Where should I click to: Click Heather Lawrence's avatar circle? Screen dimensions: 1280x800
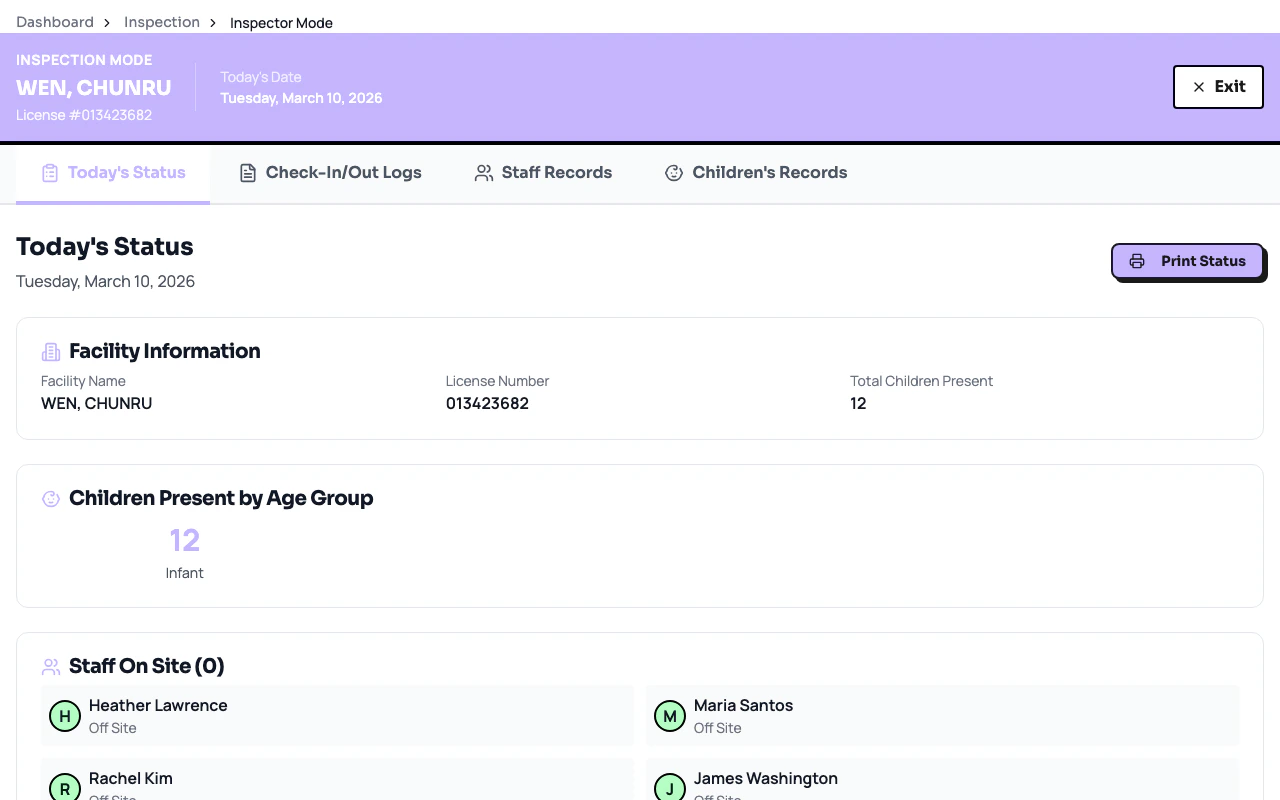tap(65, 716)
